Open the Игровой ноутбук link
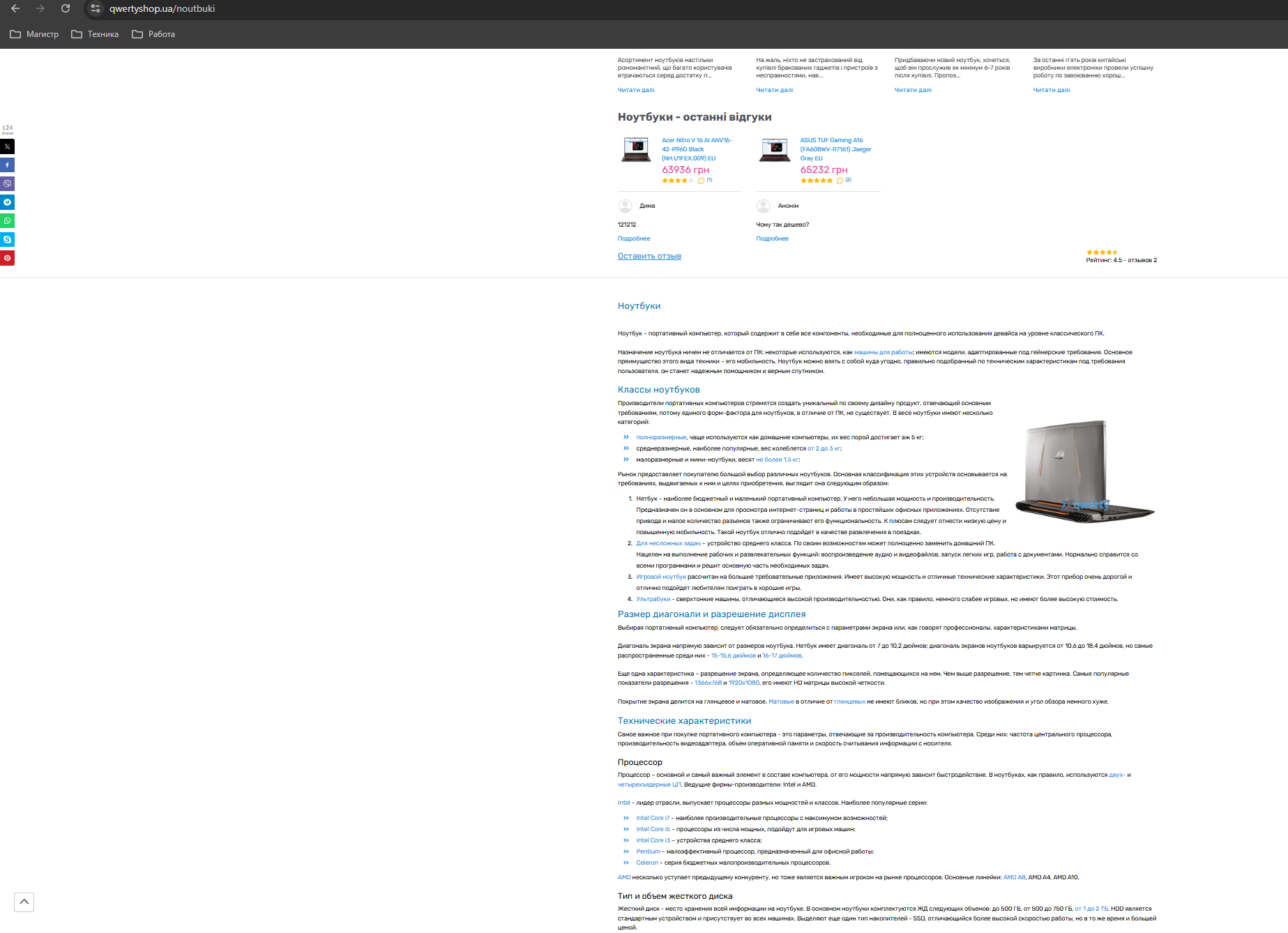Viewport: 1288px width, 933px height. click(x=660, y=577)
